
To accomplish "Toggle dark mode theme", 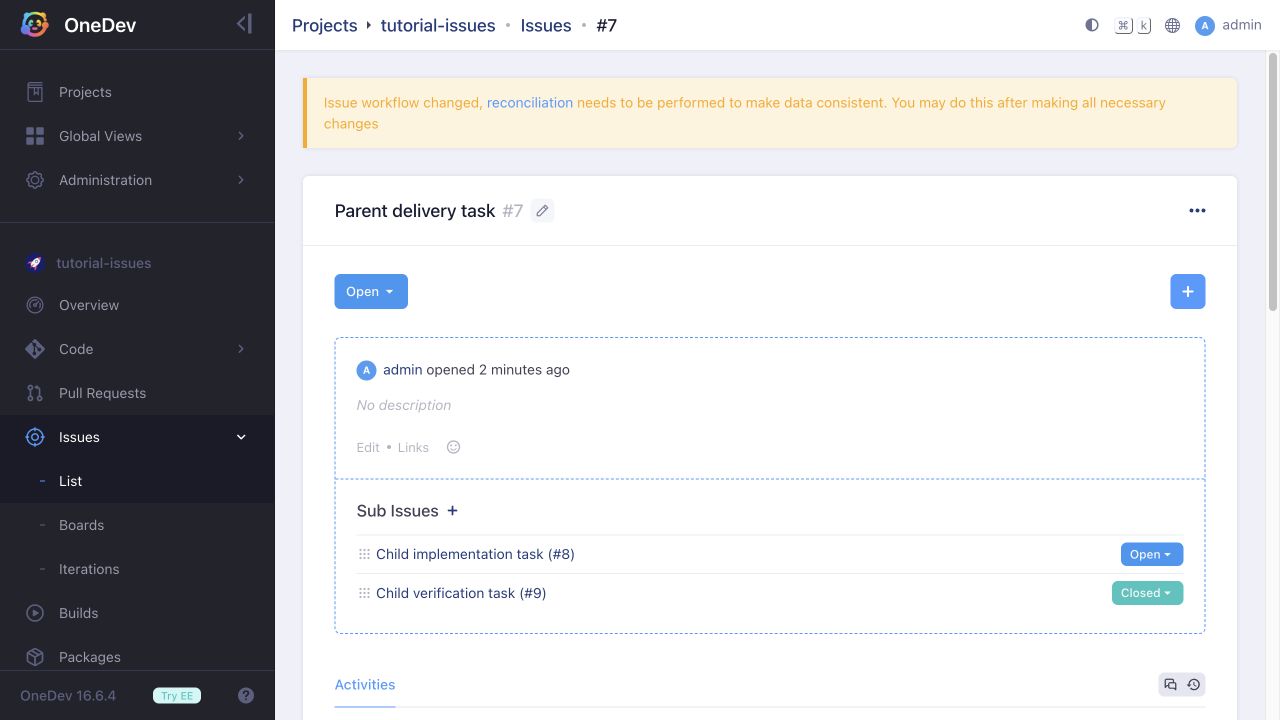I will click(x=1092, y=25).
